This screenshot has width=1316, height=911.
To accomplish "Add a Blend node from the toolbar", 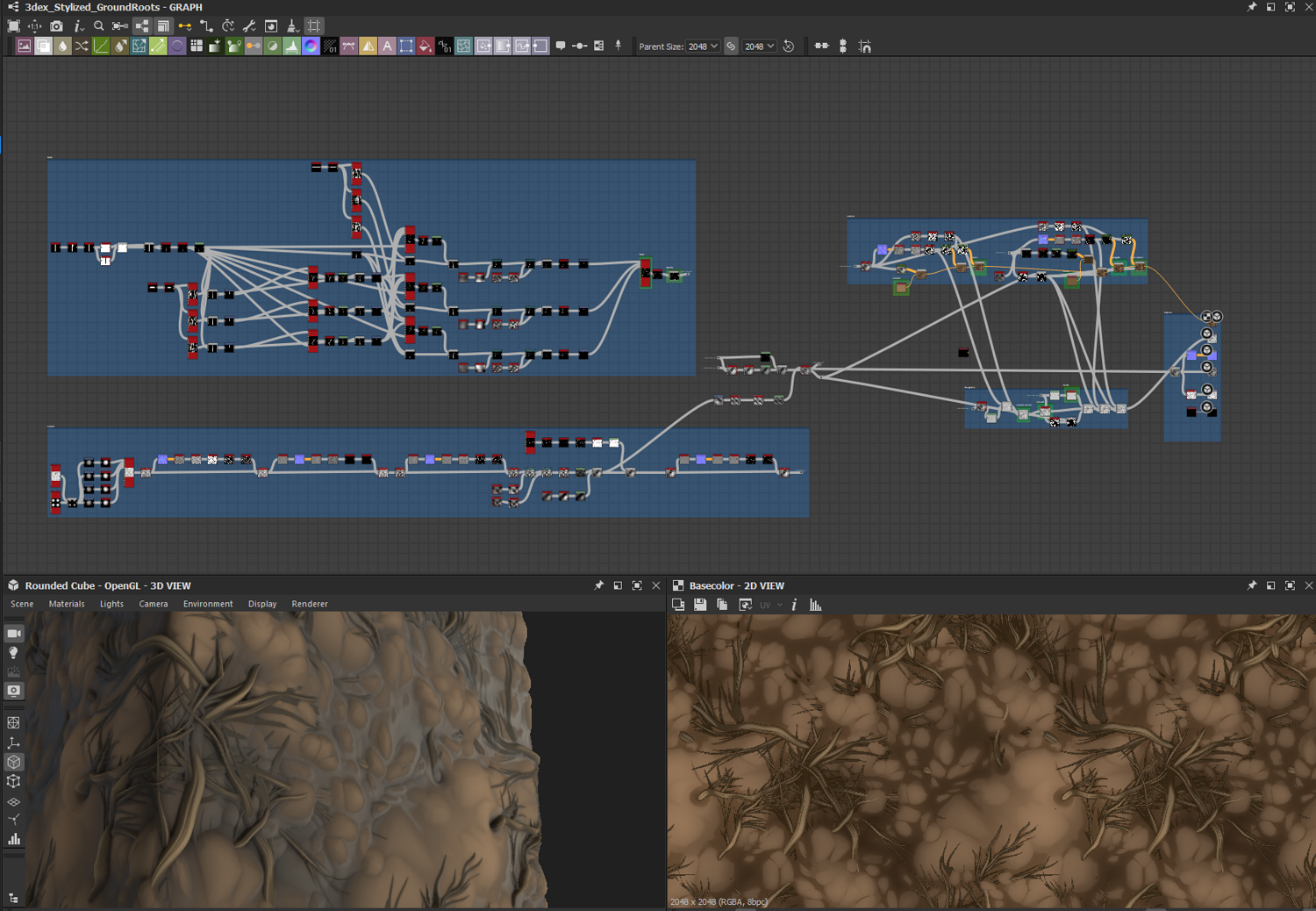I will click(43, 47).
